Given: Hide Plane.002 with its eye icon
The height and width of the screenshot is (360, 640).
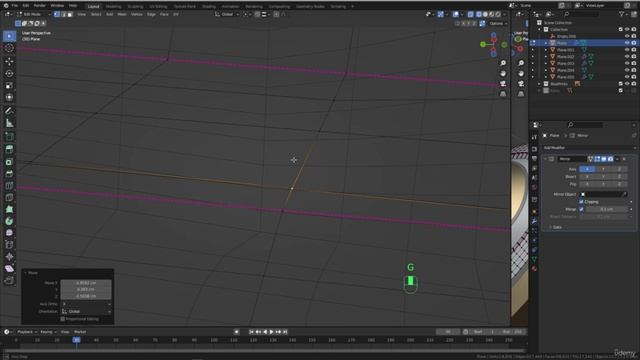Looking at the screenshot, I should [x=627, y=56].
